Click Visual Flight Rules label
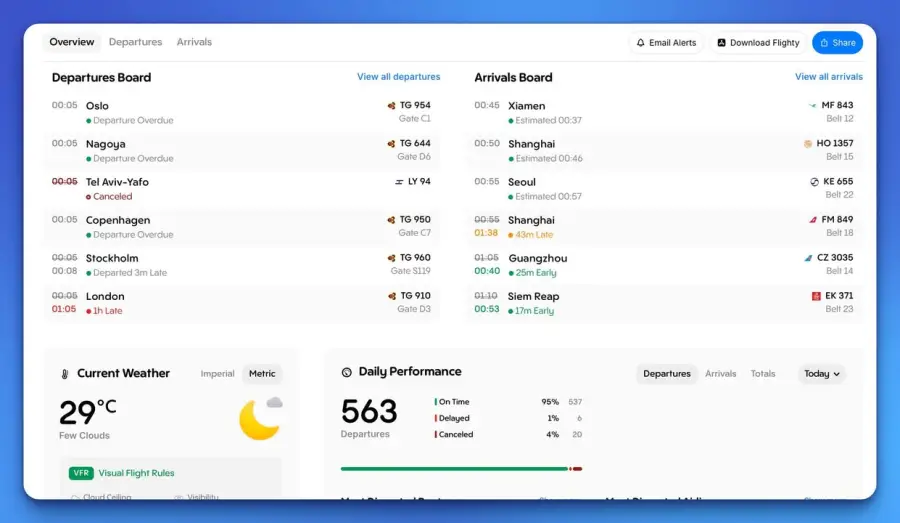900x523 pixels. [136, 473]
